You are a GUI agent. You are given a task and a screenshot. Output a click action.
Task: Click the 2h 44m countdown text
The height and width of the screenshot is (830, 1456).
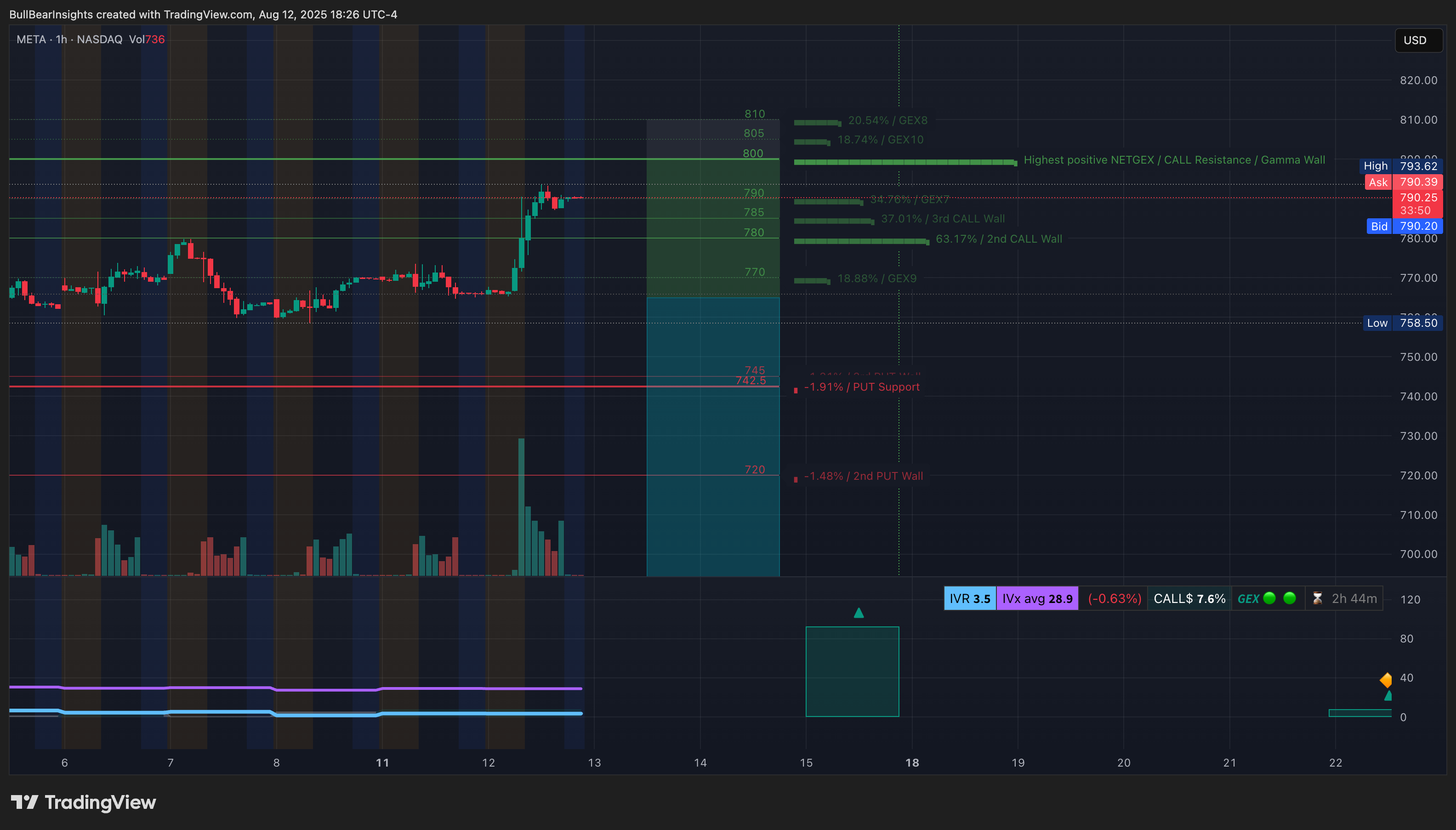(1354, 598)
